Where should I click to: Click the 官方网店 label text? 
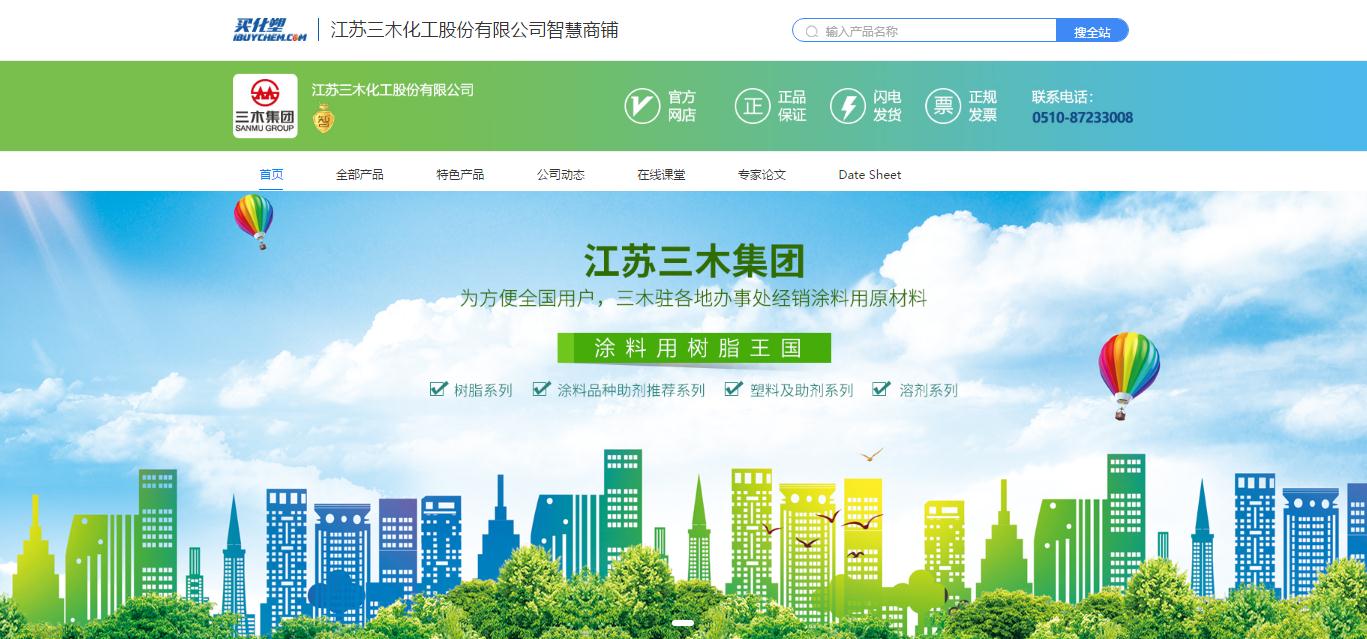click(682, 106)
